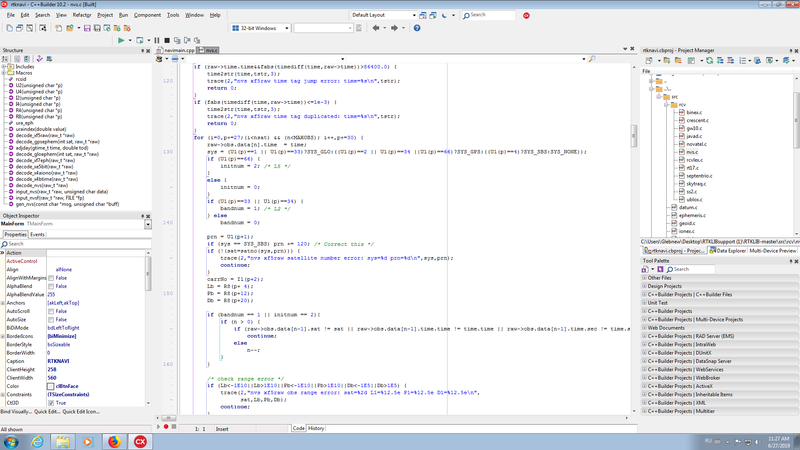The width and height of the screenshot is (800, 450).
Task: Click the Save file icon in toolbar
Action: tap(87, 28)
